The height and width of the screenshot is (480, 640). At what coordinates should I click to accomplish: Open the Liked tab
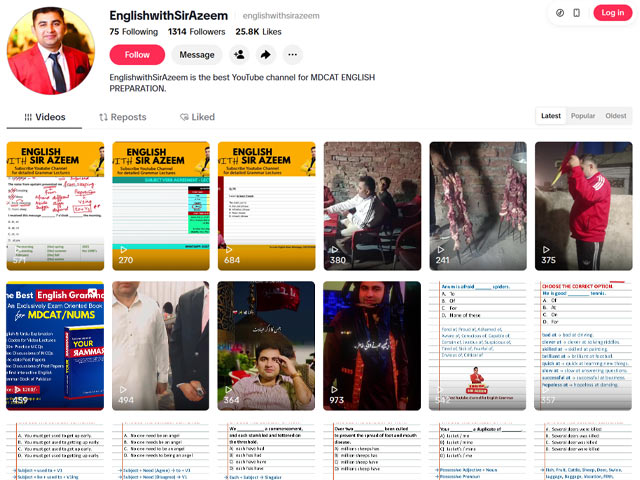pos(197,117)
